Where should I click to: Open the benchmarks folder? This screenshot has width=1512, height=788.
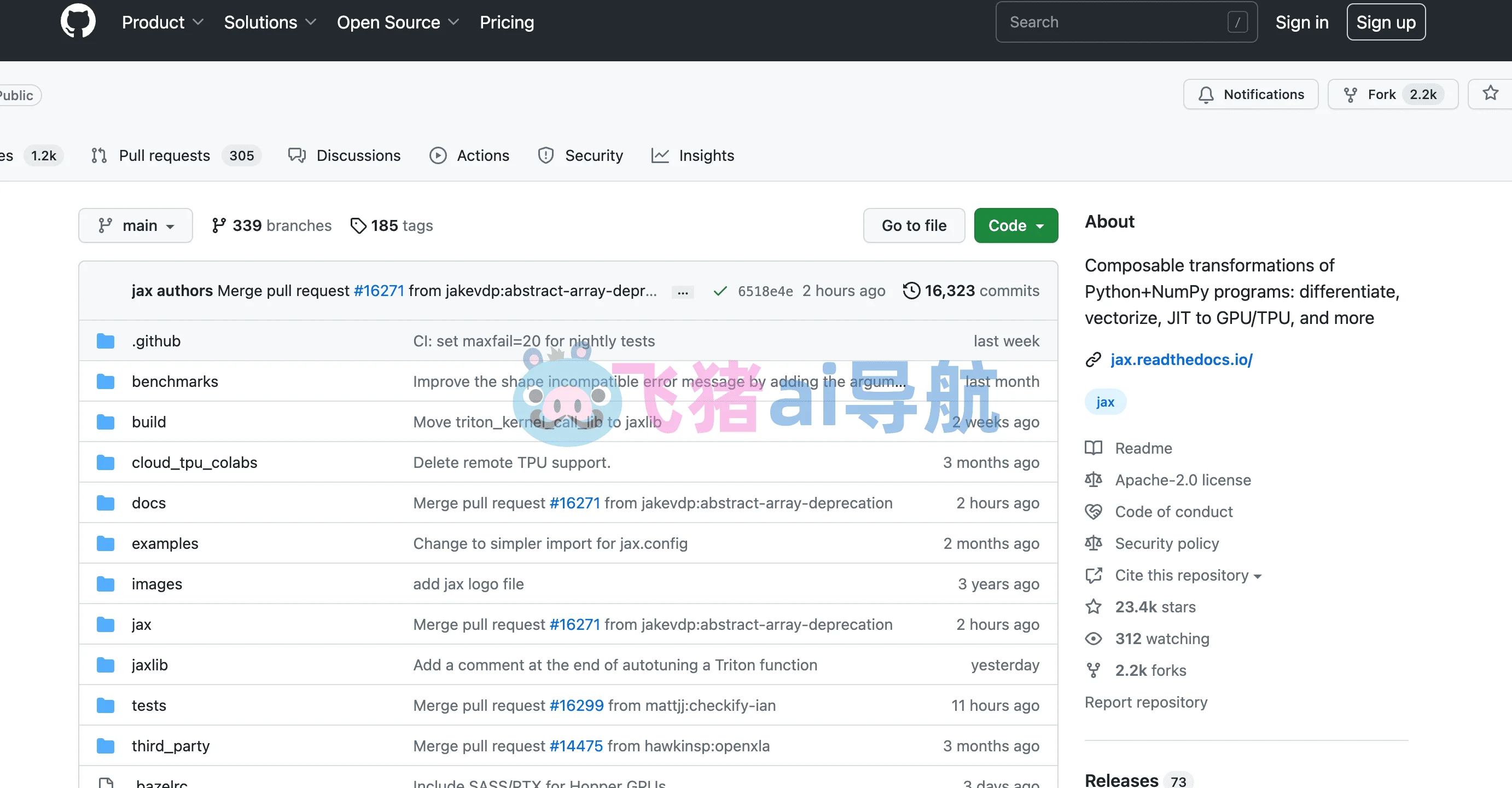(175, 381)
